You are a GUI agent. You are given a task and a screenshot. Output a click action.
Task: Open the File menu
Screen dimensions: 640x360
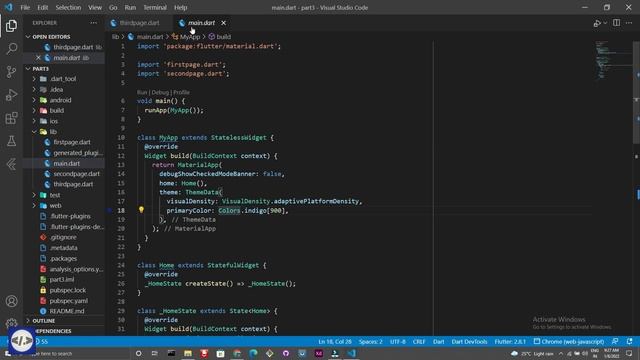coord(25,7)
